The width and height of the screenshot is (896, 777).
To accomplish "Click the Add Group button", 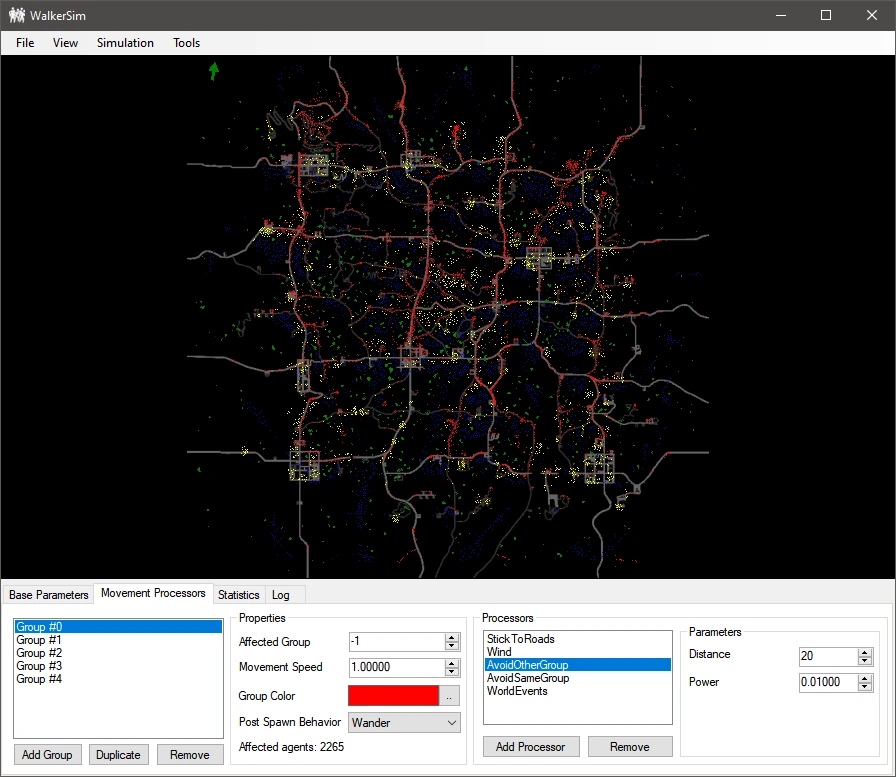I will 47,755.
